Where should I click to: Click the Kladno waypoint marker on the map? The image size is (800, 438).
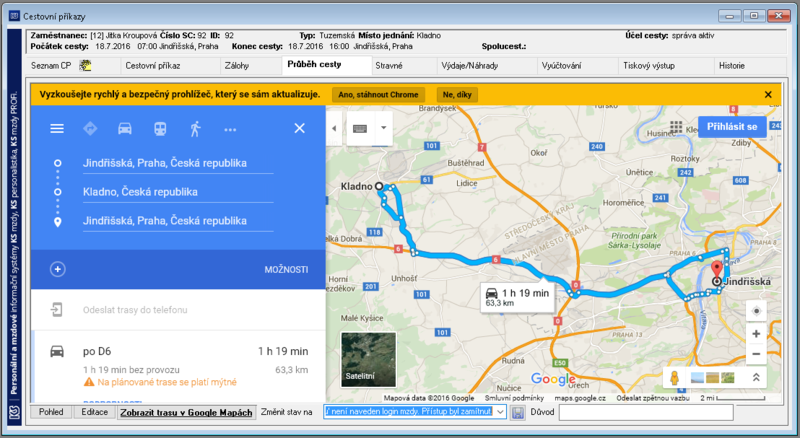click(x=379, y=186)
